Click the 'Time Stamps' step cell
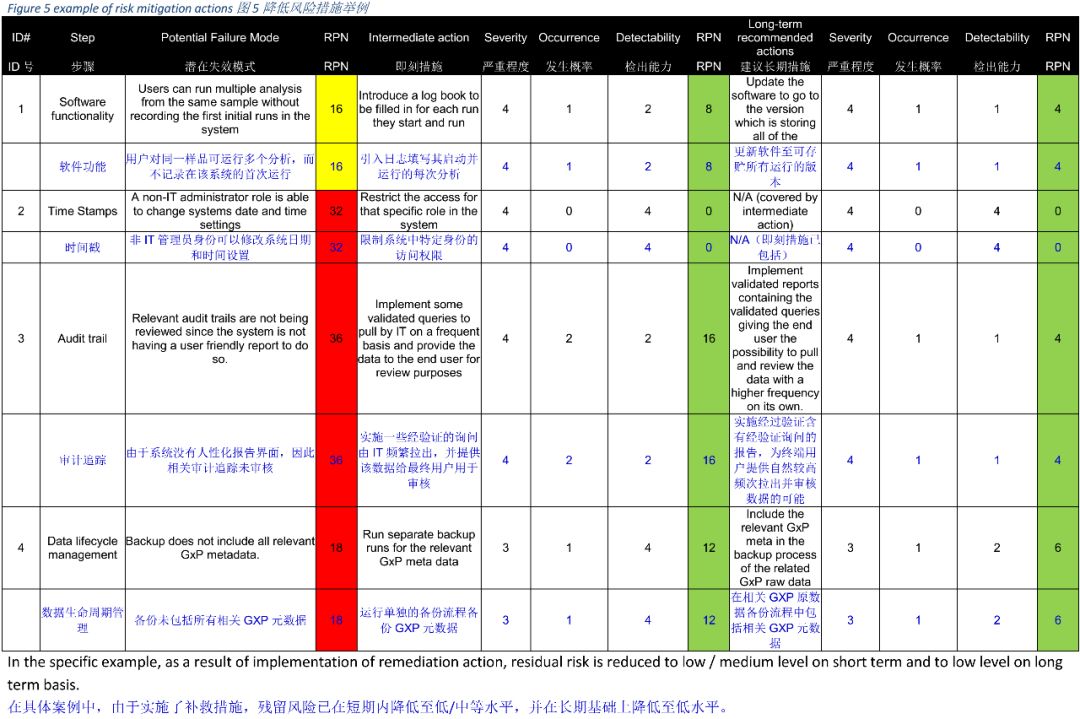 click(83, 211)
